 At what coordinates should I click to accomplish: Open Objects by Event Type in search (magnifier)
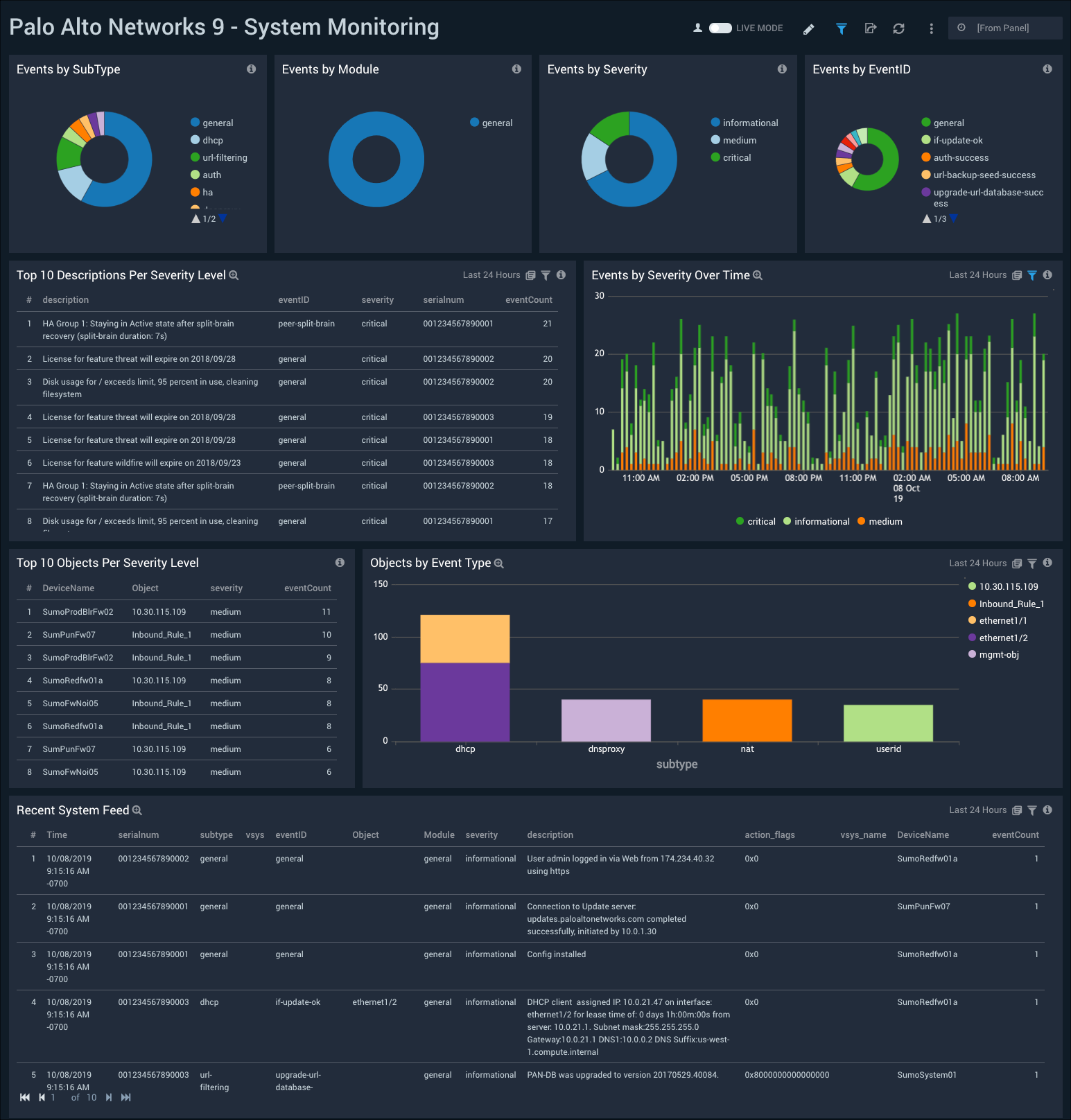pyautogui.click(x=498, y=563)
